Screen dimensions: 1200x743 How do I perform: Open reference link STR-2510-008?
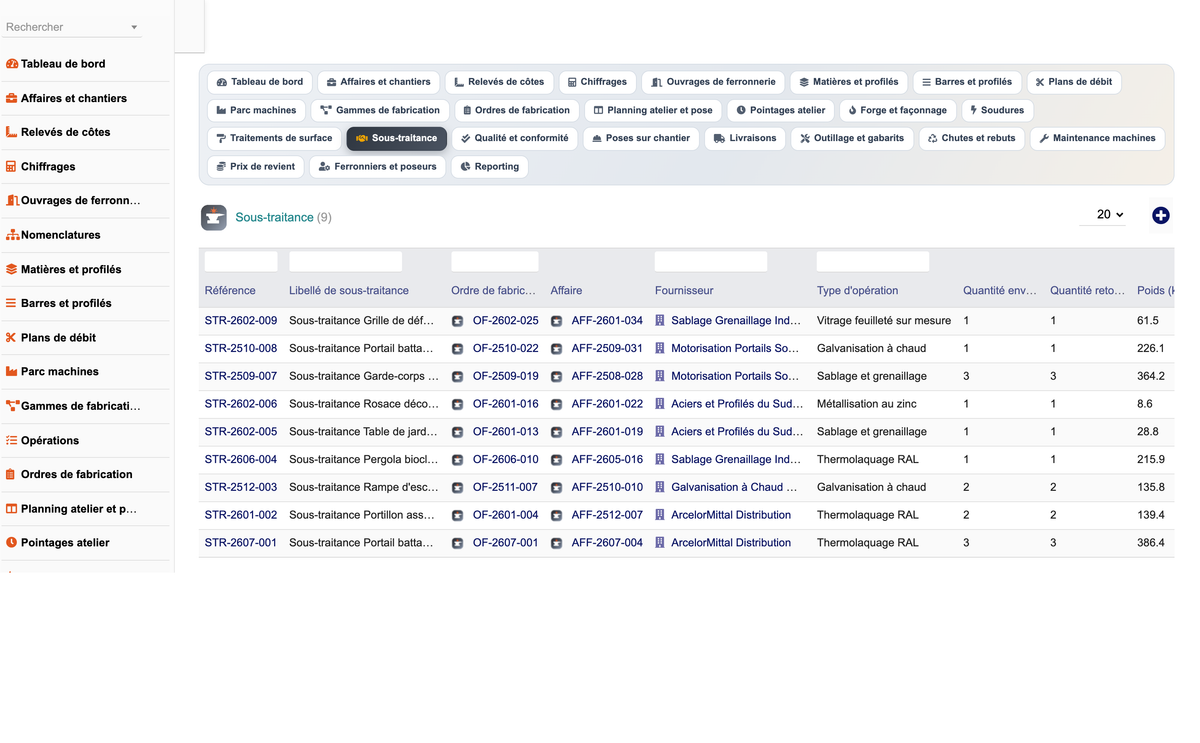pos(241,349)
